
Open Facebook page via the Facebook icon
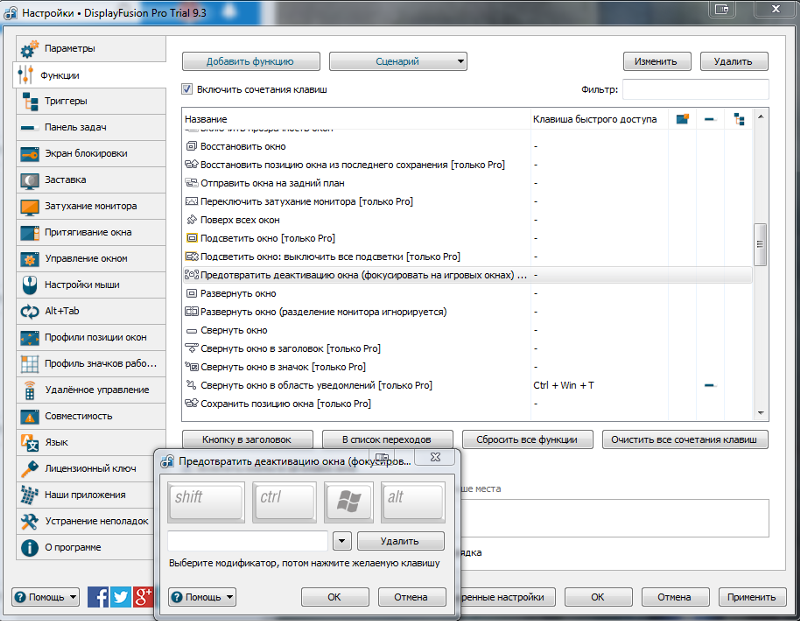98,597
